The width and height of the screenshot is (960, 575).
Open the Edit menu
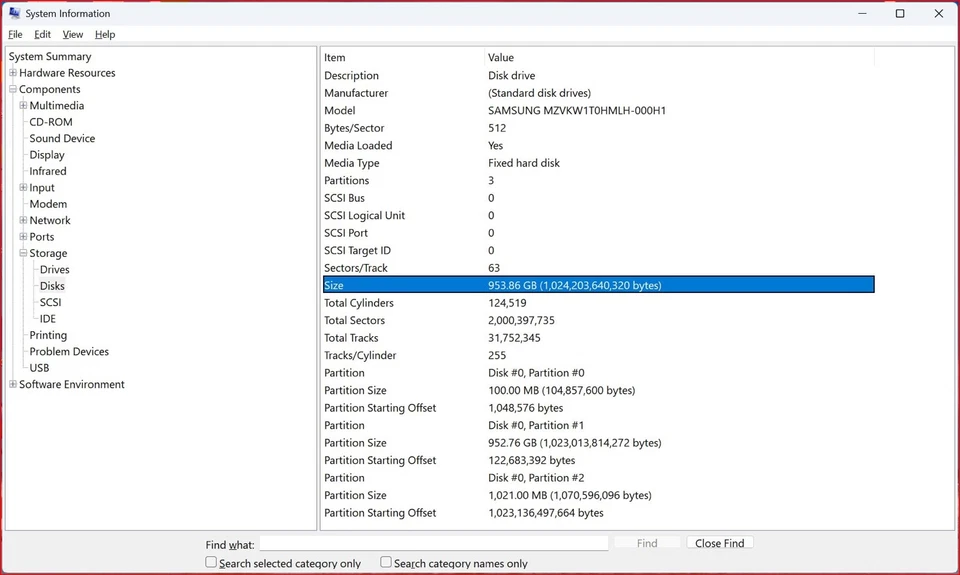[42, 34]
